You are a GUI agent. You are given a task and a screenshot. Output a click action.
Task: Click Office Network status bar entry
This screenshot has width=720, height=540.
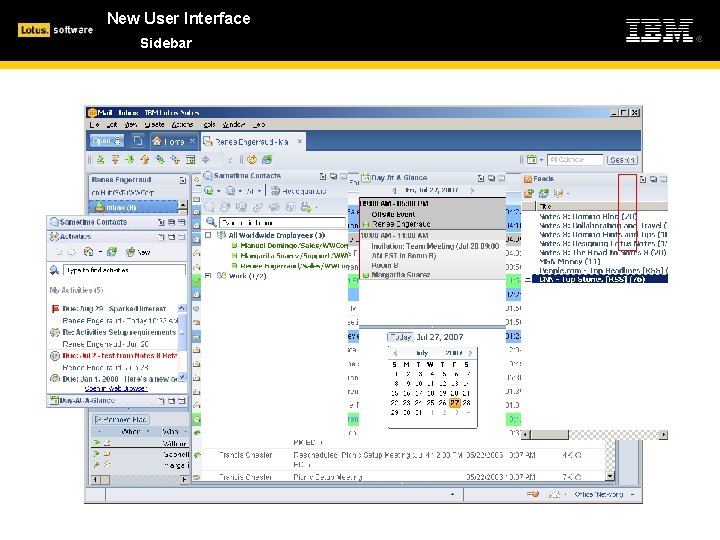tap(598, 495)
